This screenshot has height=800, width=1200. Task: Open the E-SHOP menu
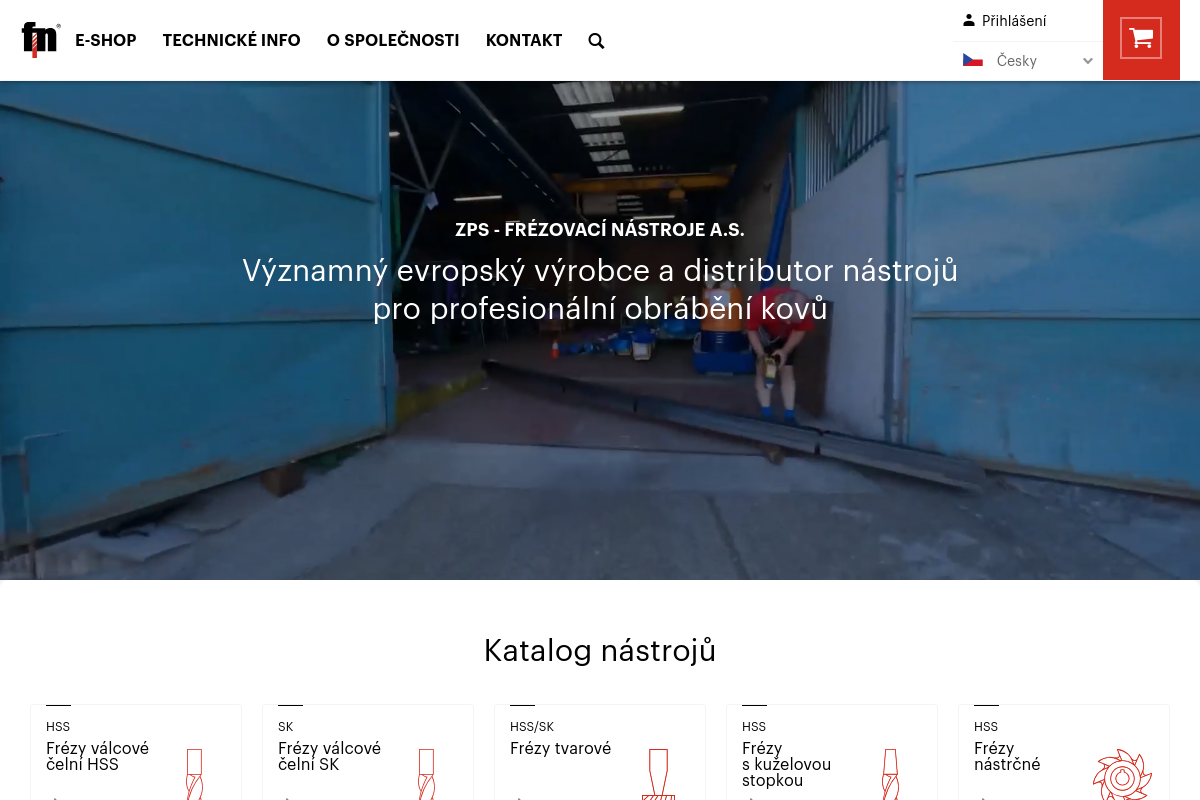coord(106,41)
